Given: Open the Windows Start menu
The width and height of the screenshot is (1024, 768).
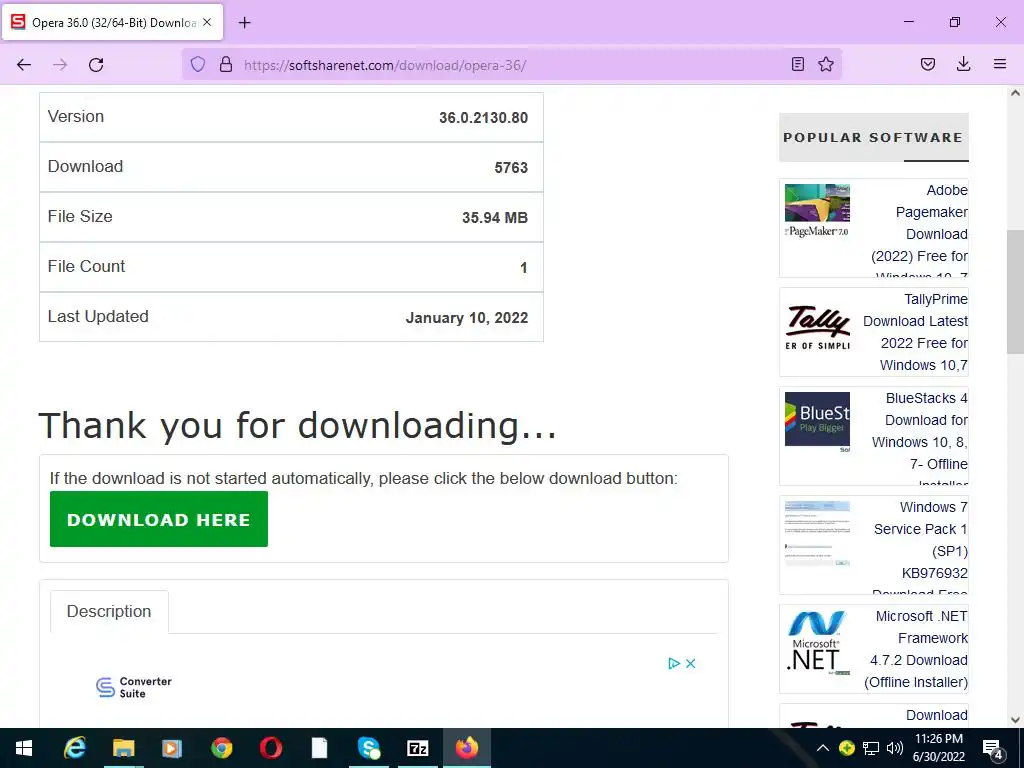Looking at the screenshot, I should 24,748.
